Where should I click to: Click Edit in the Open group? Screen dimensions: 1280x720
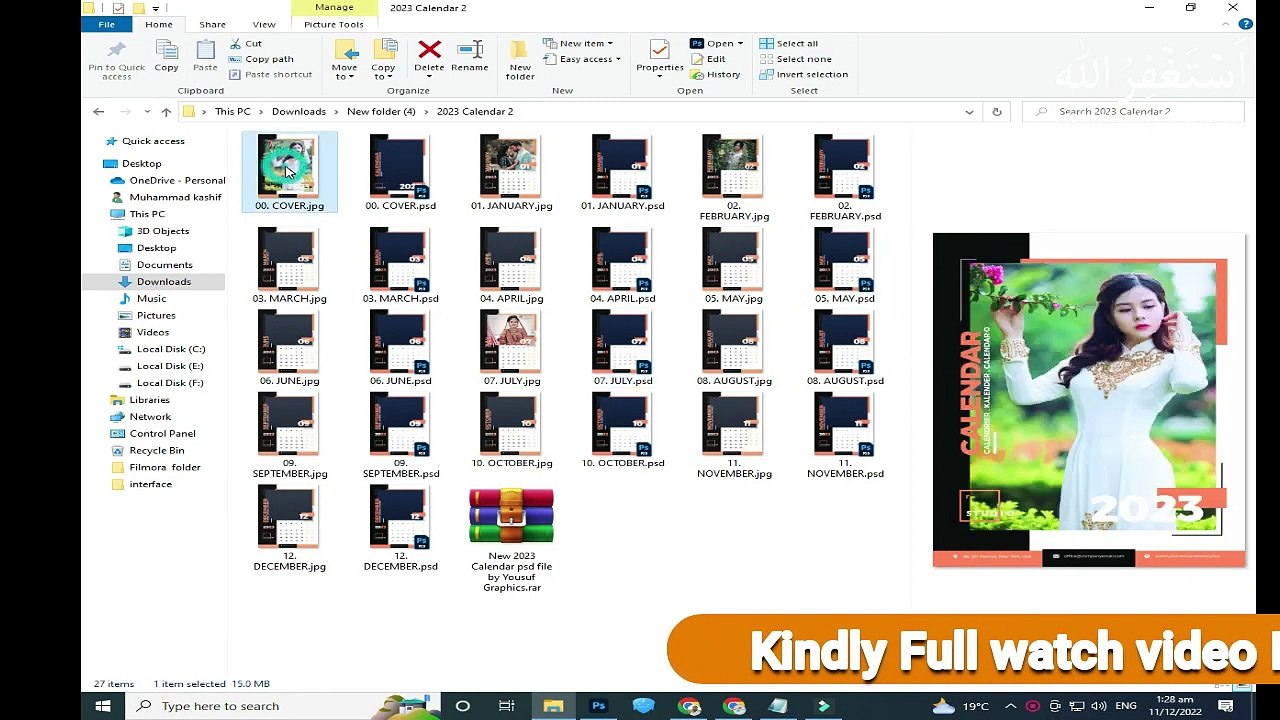tap(708, 59)
